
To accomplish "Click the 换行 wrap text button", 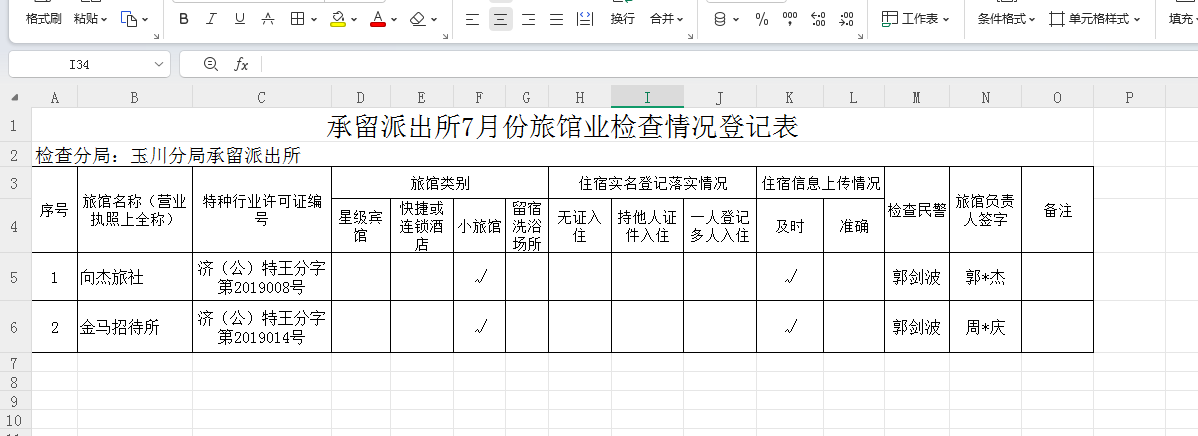I will click(x=623, y=19).
